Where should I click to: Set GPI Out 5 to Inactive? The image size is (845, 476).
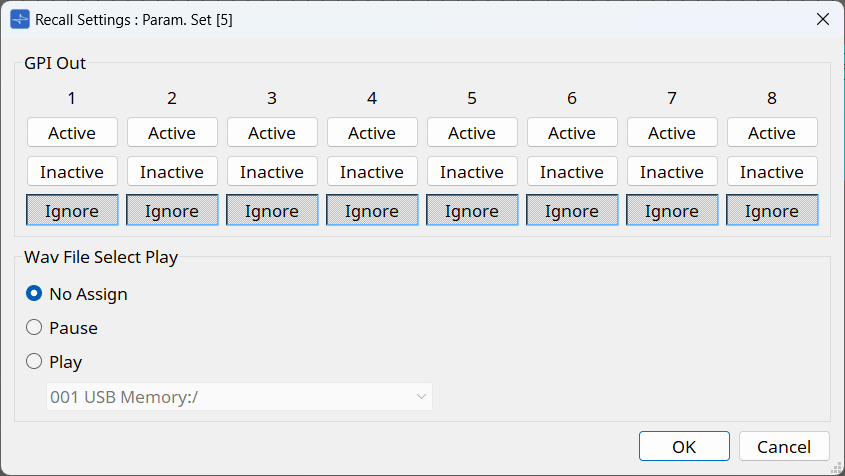[x=472, y=172]
